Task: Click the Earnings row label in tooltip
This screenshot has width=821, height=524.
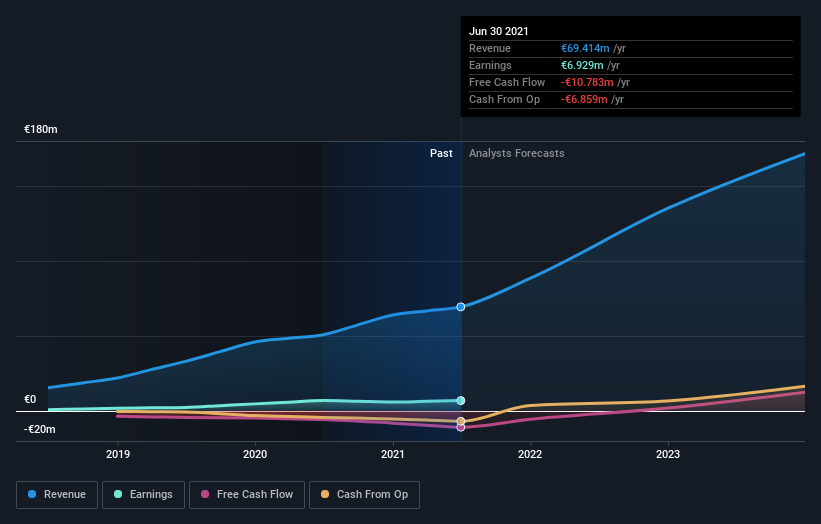Action: point(490,65)
